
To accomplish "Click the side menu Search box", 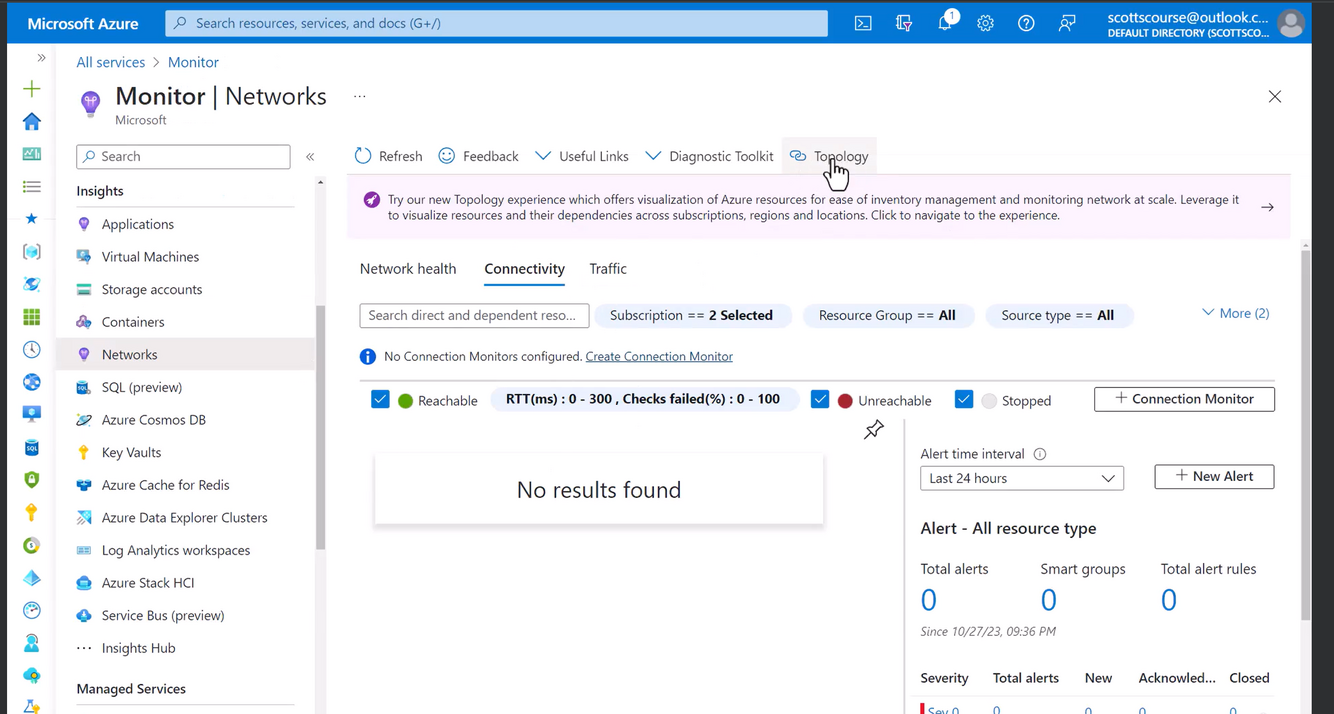I will point(183,156).
